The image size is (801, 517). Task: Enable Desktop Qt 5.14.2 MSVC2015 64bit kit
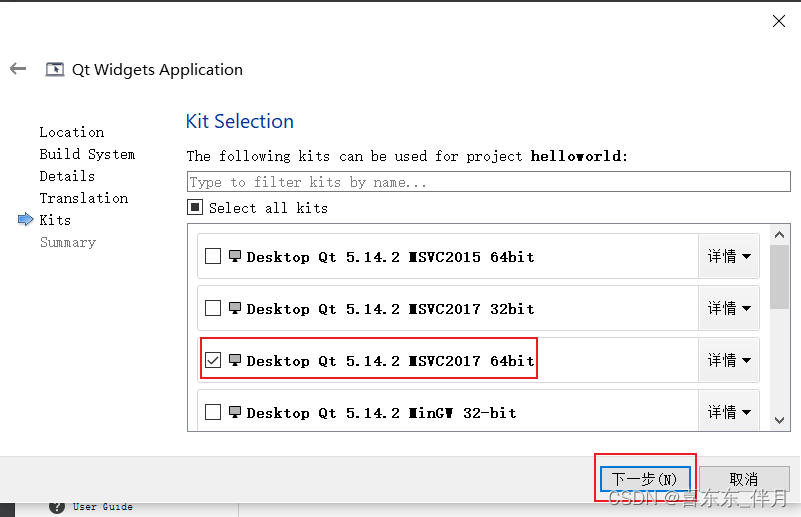213,256
